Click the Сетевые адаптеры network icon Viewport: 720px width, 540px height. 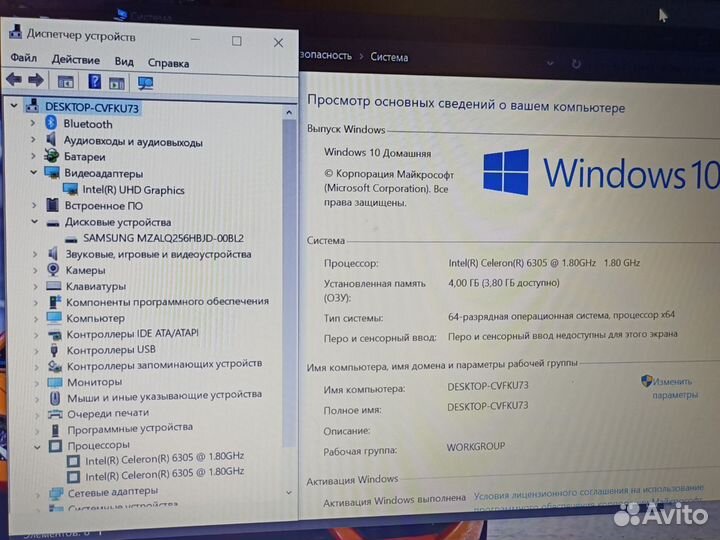pyautogui.click(x=56, y=494)
